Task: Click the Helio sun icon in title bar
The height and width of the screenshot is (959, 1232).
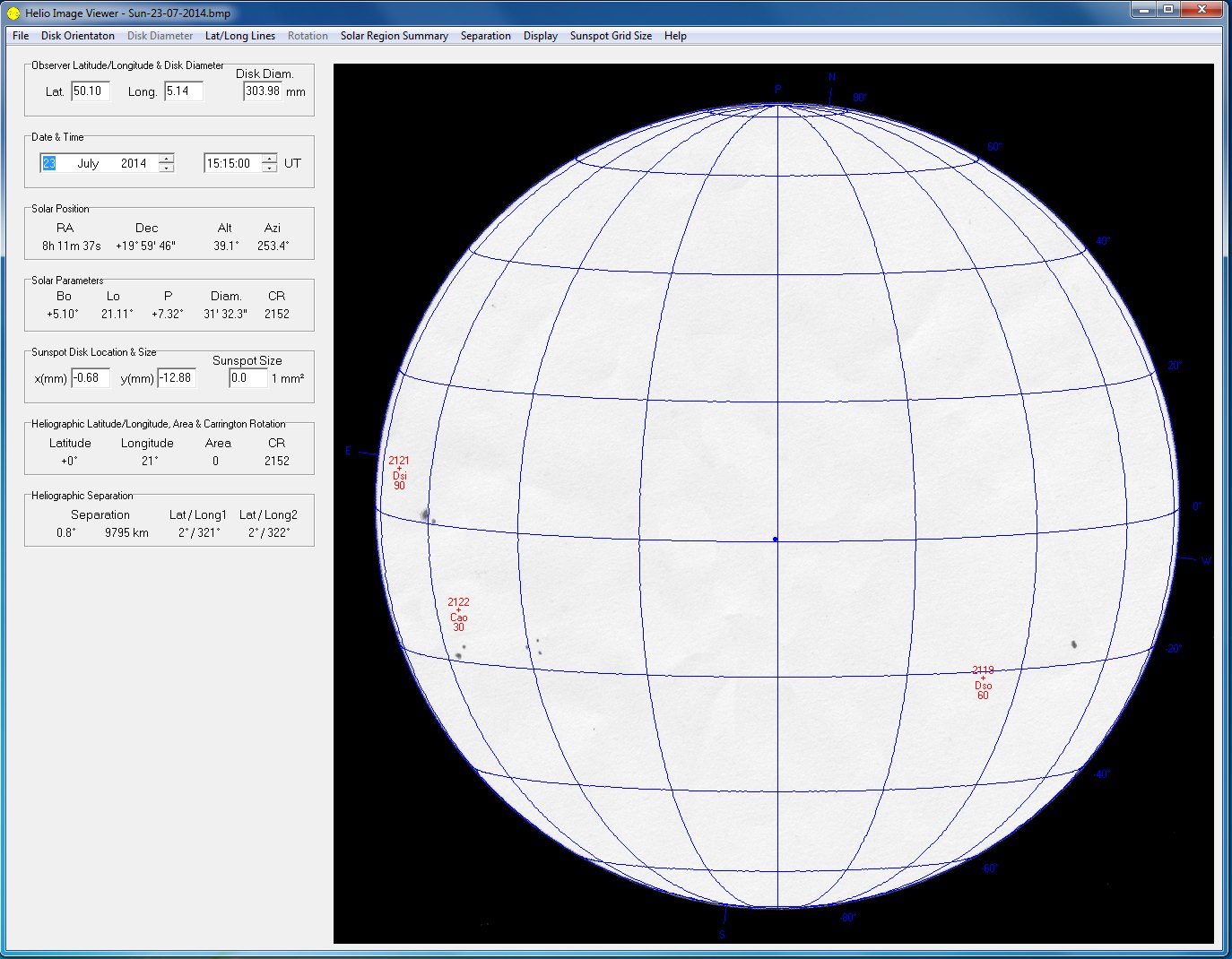Action: 13,13
